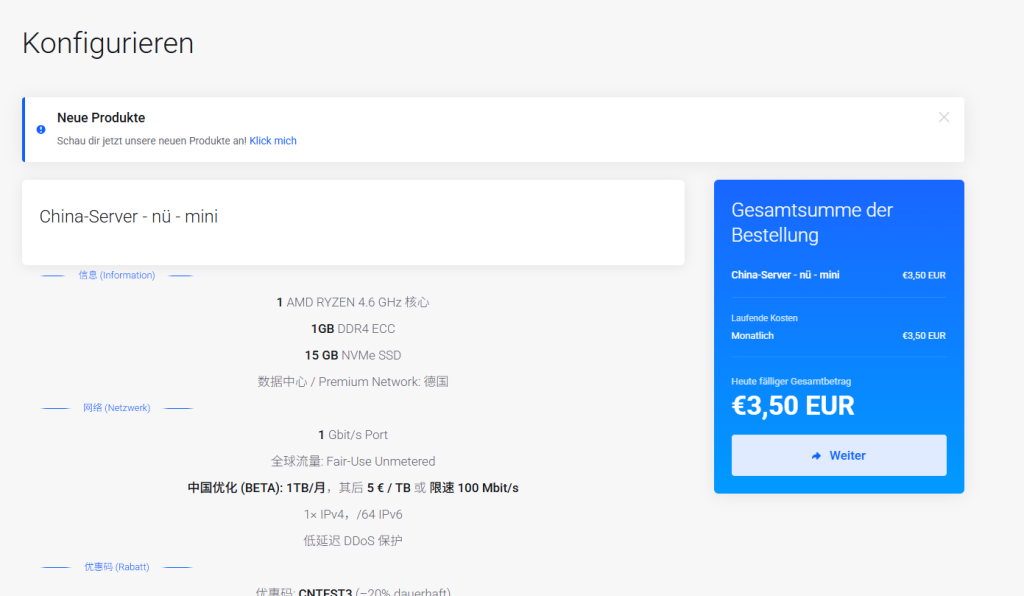Click the 'Neue Produkte' notice title
The image size is (1024, 596).
(x=101, y=118)
